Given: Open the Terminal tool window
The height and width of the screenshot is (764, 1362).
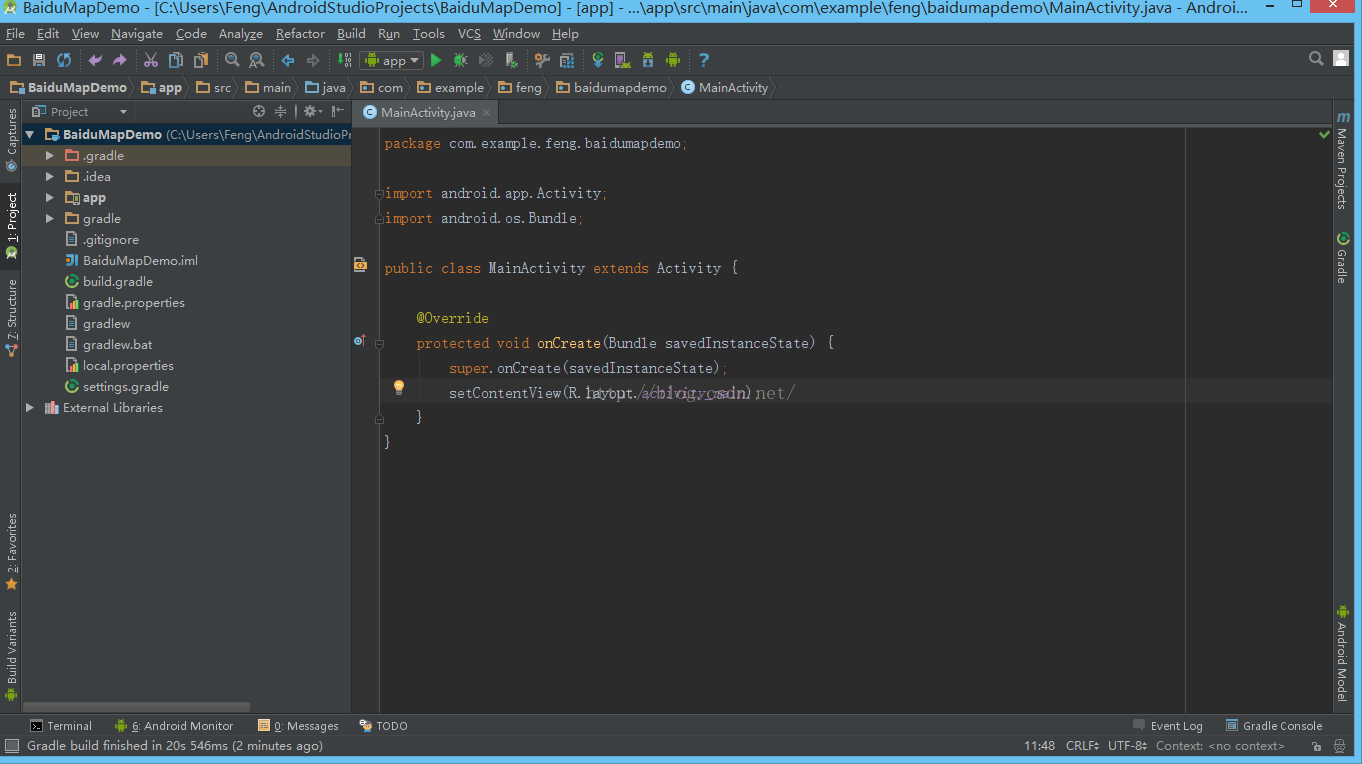Looking at the screenshot, I should 61,726.
